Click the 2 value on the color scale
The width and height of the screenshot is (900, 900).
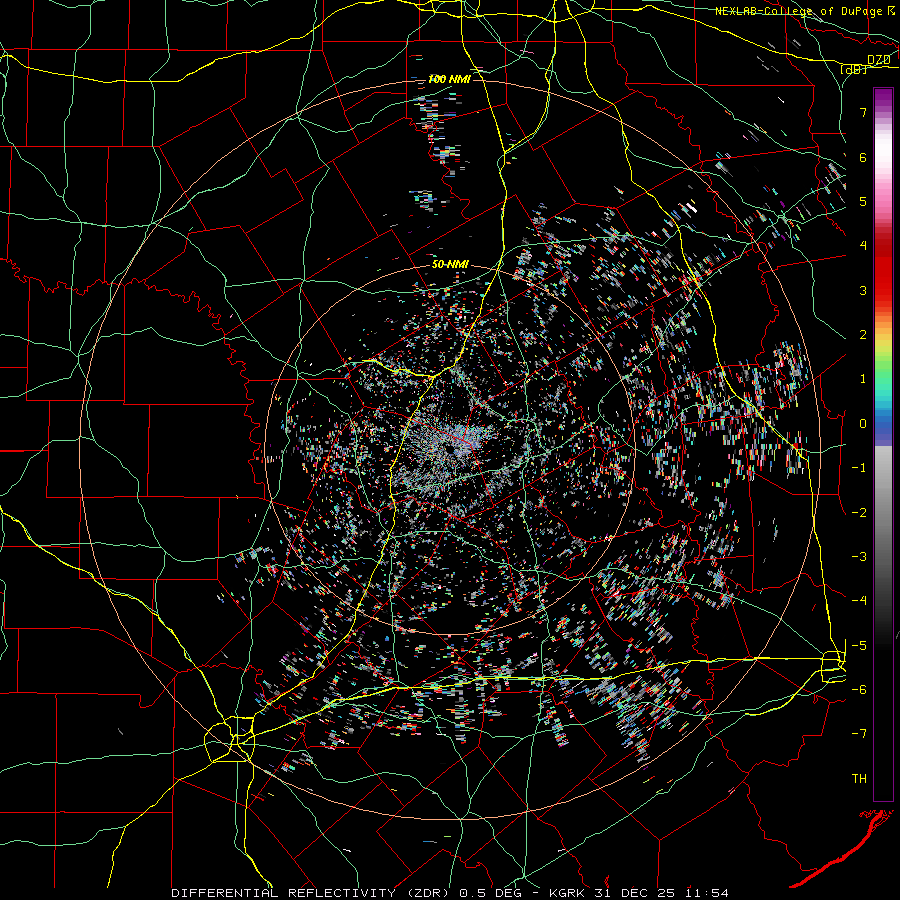pyautogui.click(x=863, y=335)
